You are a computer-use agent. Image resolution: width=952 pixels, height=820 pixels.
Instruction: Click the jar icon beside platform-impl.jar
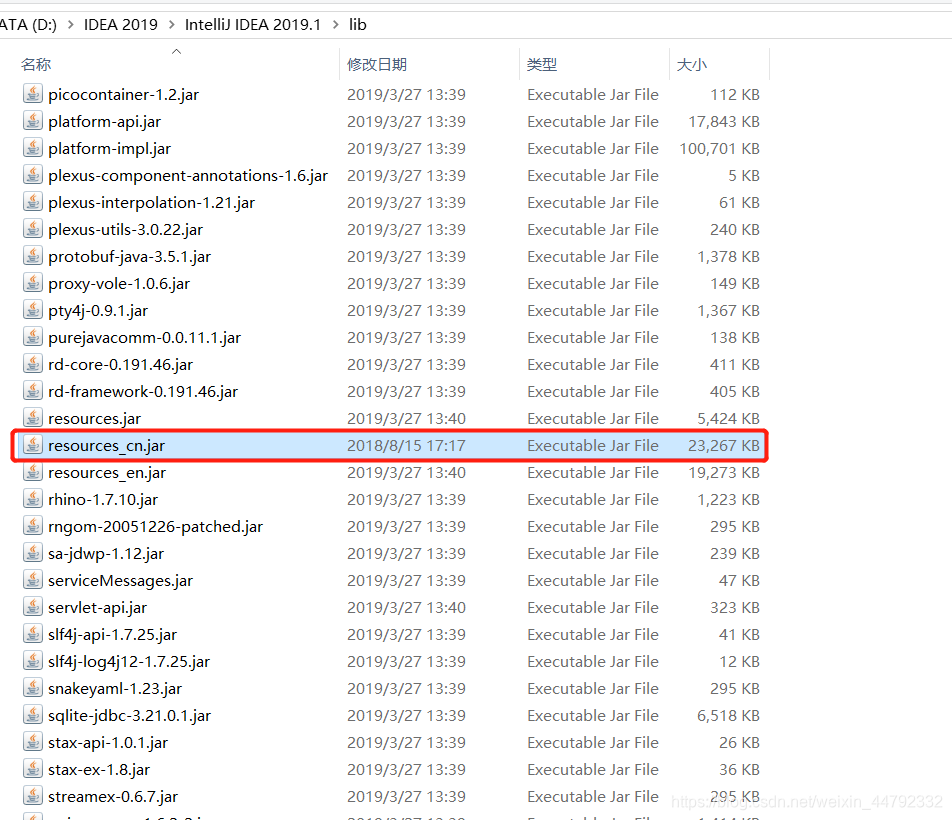tap(33, 148)
